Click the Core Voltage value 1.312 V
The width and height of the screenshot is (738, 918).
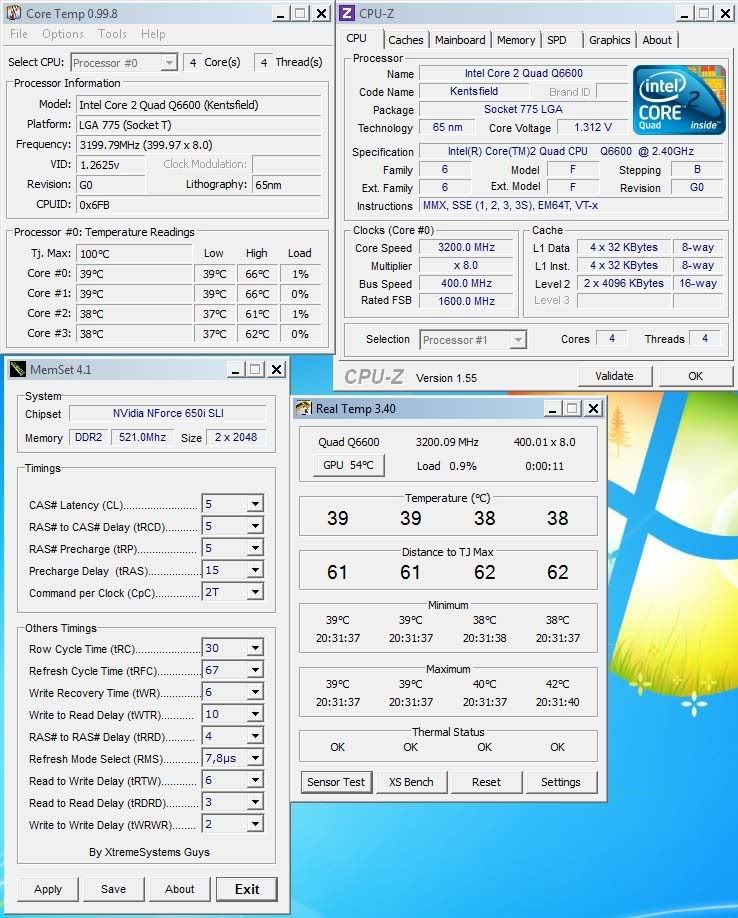pos(593,127)
